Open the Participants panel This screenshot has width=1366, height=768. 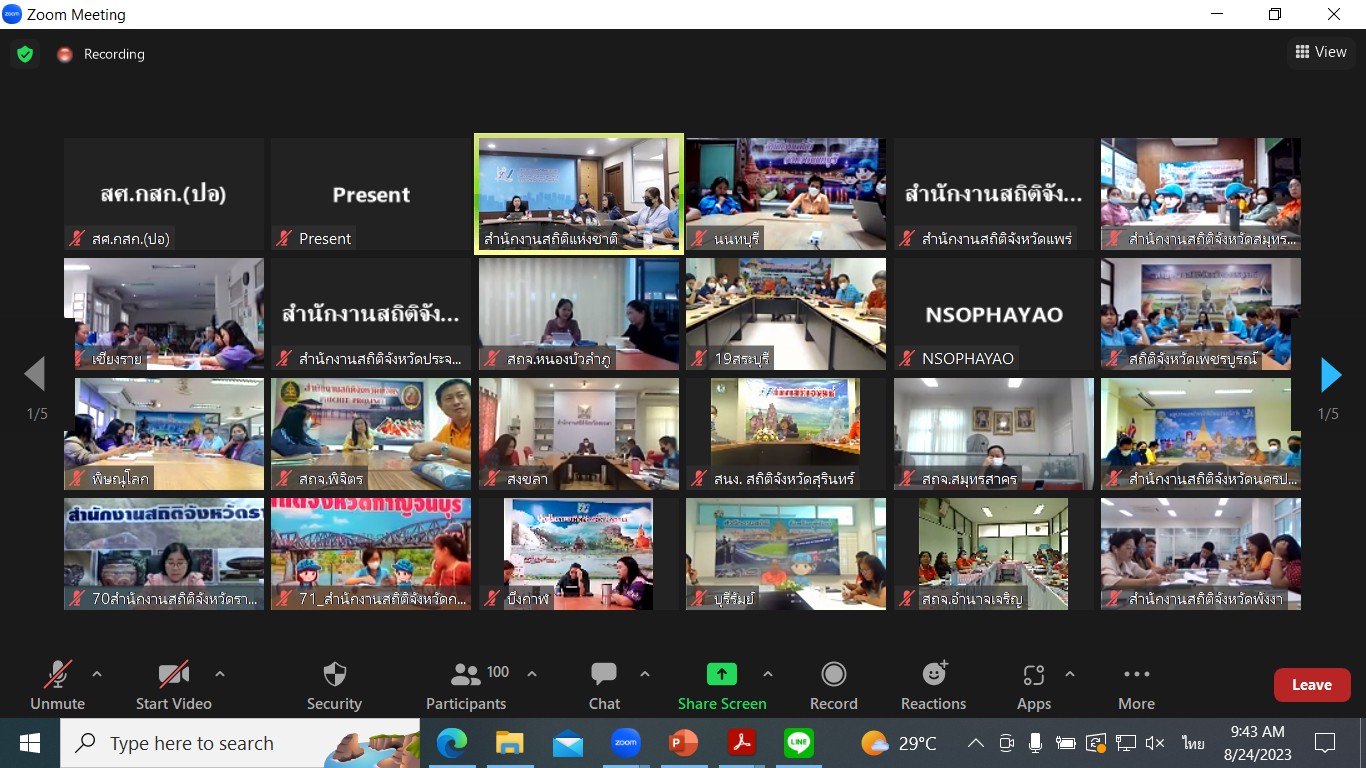[x=466, y=685]
